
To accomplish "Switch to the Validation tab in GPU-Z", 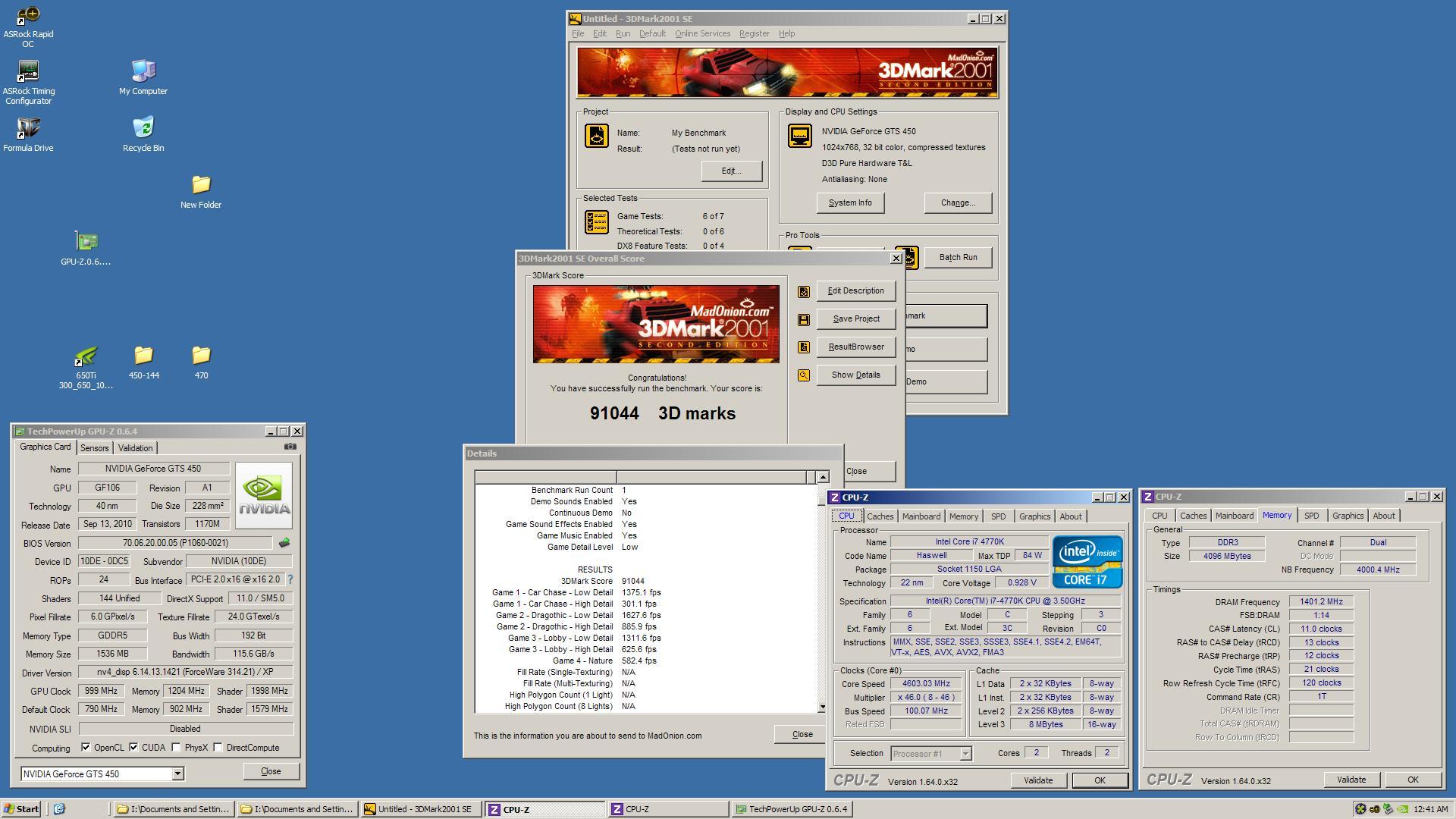I will coord(135,448).
